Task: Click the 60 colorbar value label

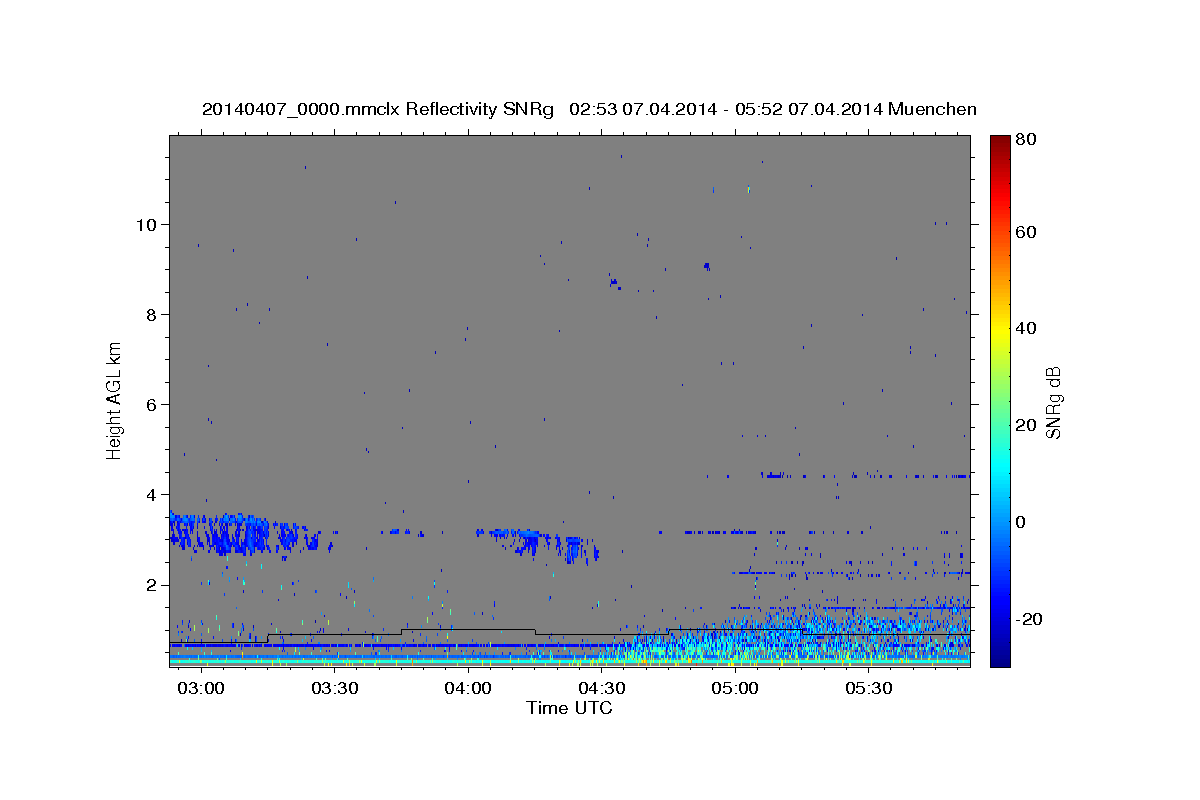Action: coord(1025,232)
